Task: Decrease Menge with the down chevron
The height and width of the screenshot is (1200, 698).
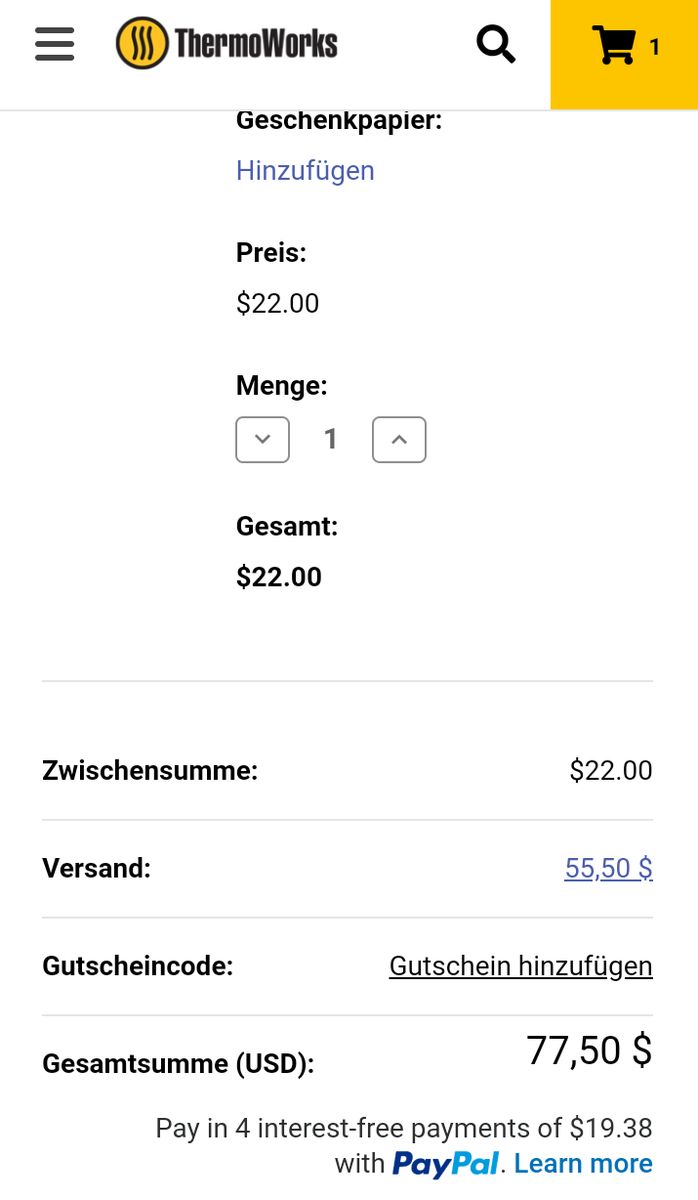Action: click(x=263, y=440)
